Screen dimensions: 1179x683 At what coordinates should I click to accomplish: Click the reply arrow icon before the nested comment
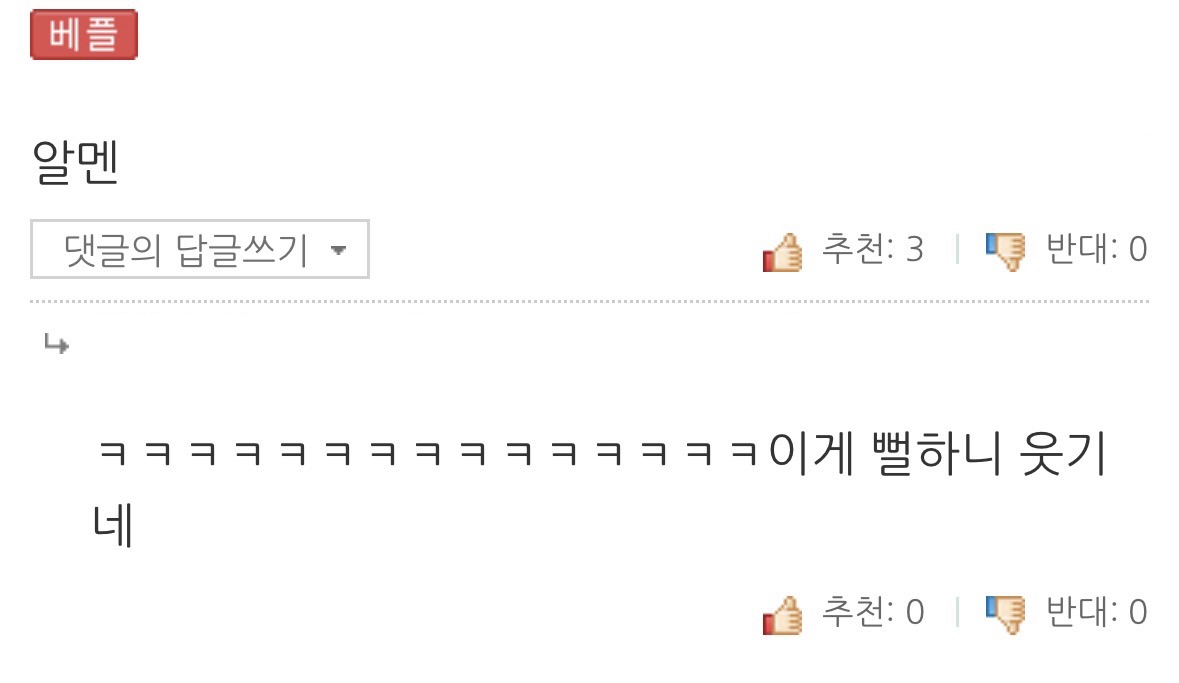56,344
